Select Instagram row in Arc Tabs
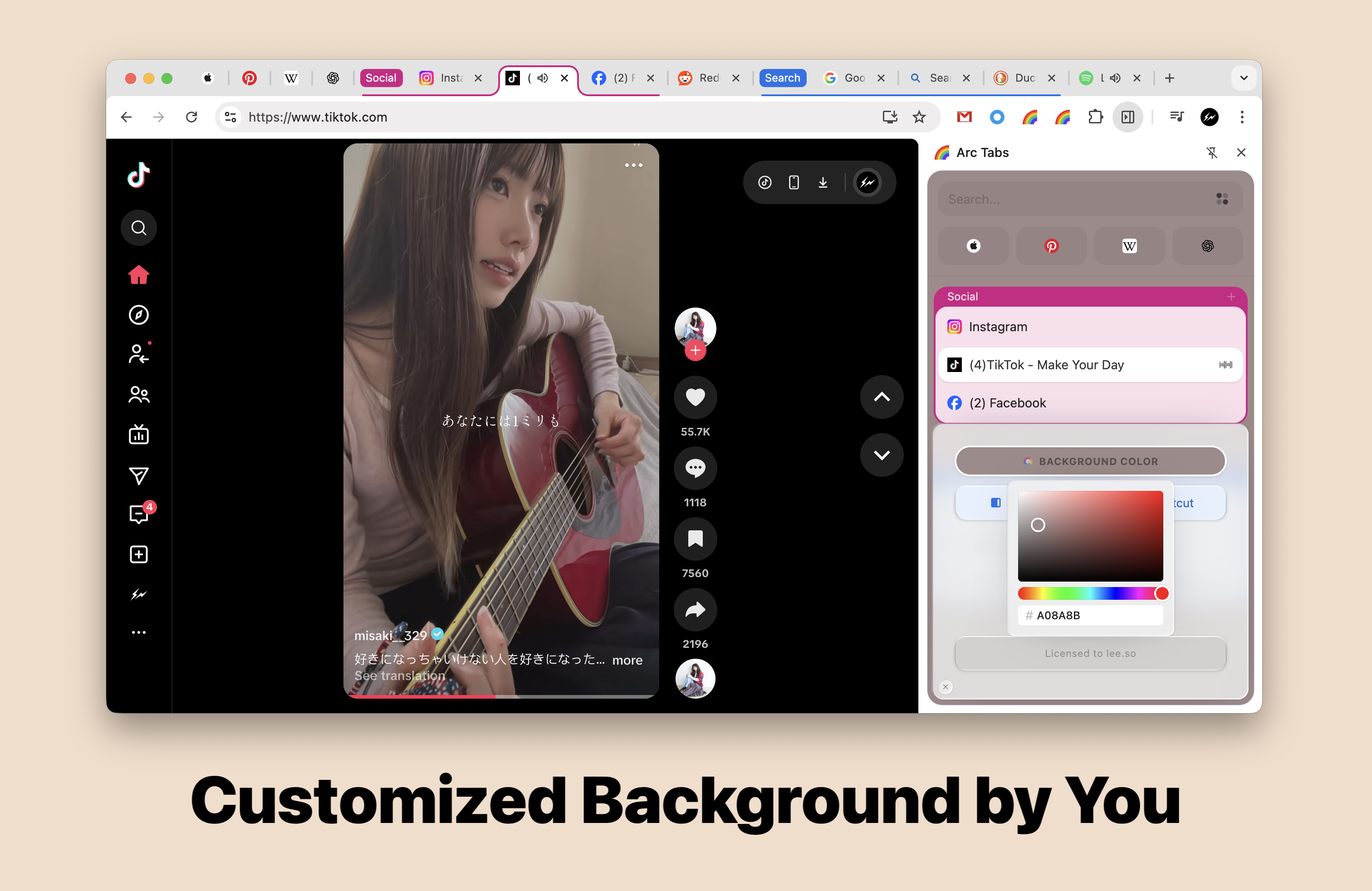Screen dimensions: 1372x891 (x=1090, y=327)
